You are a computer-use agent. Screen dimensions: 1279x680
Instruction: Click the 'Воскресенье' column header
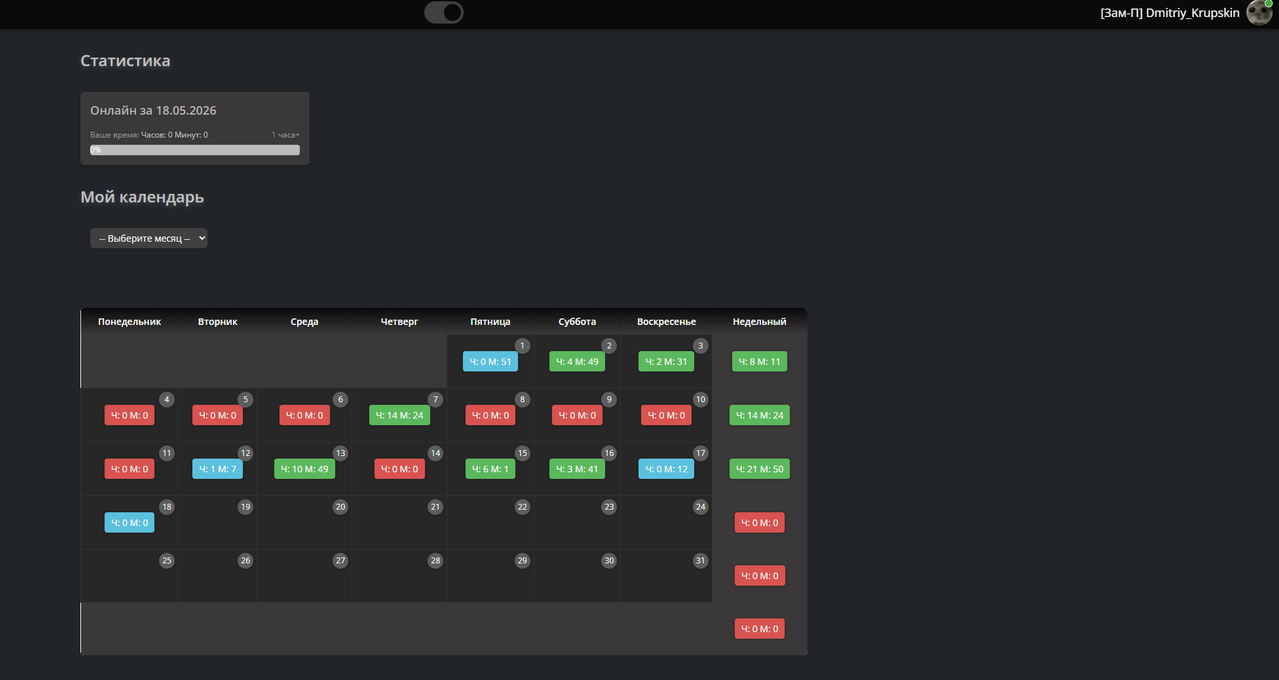666,322
